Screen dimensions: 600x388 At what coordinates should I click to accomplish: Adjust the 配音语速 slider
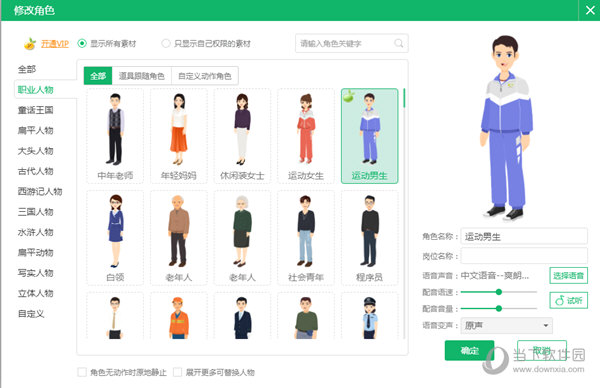499,292
